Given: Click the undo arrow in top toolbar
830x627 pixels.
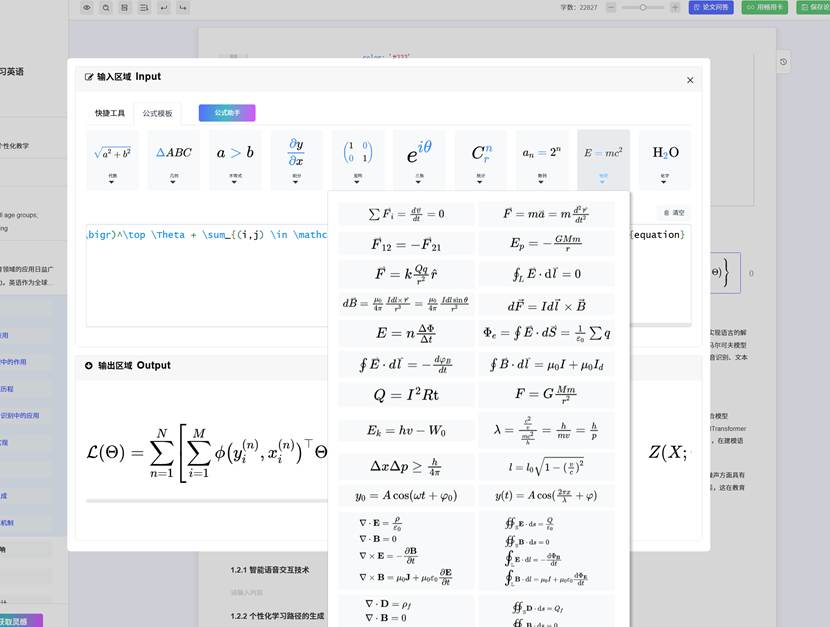Looking at the screenshot, I should click(x=164, y=7).
